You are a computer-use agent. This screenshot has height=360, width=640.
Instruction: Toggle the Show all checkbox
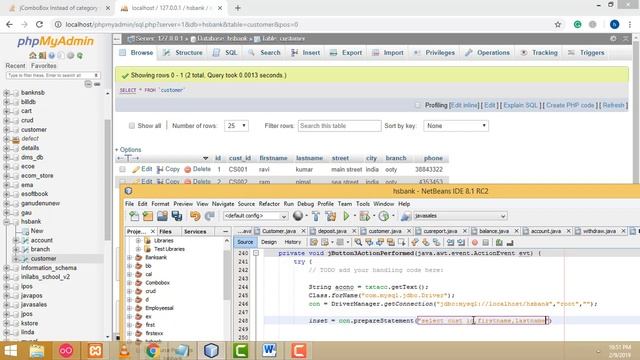131,126
